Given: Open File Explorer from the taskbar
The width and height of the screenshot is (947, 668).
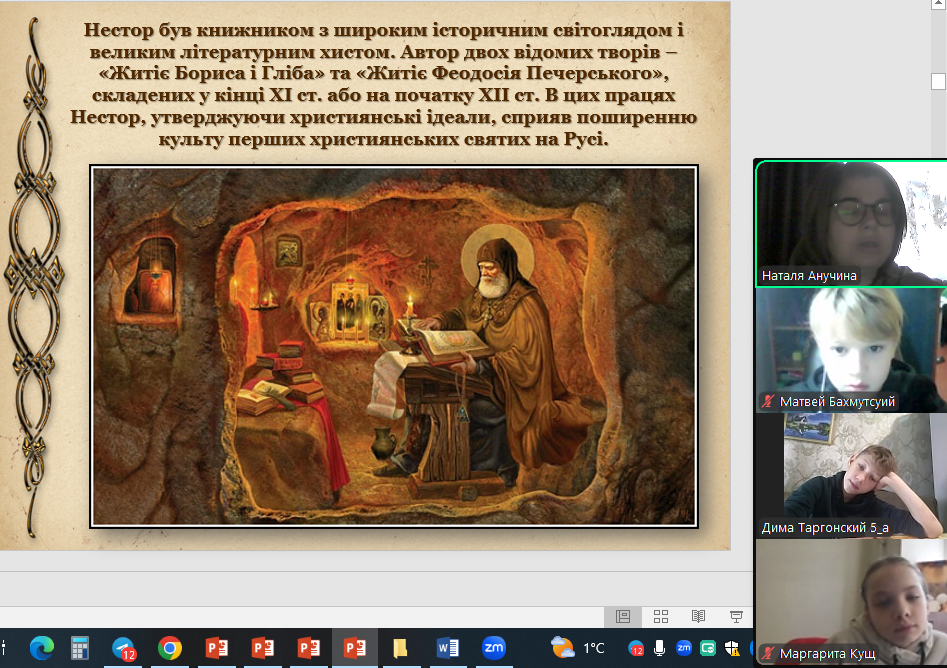Looking at the screenshot, I should tap(400, 648).
